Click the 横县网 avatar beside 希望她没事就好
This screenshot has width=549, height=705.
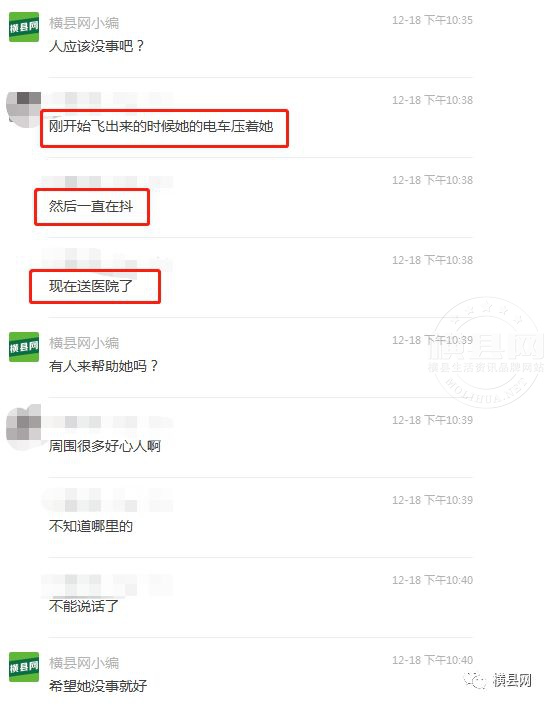[x=24, y=667]
